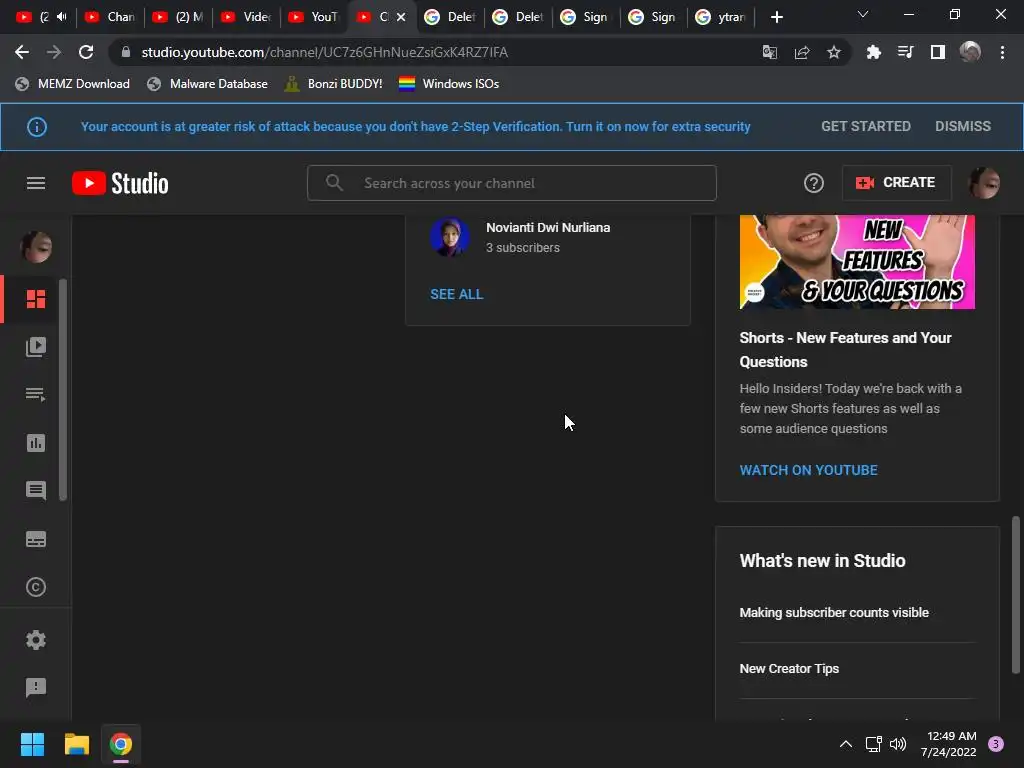Open the Subtitles sidebar icon
The height and width of the screenshot is (768, 1024).
tap(36, 539)
